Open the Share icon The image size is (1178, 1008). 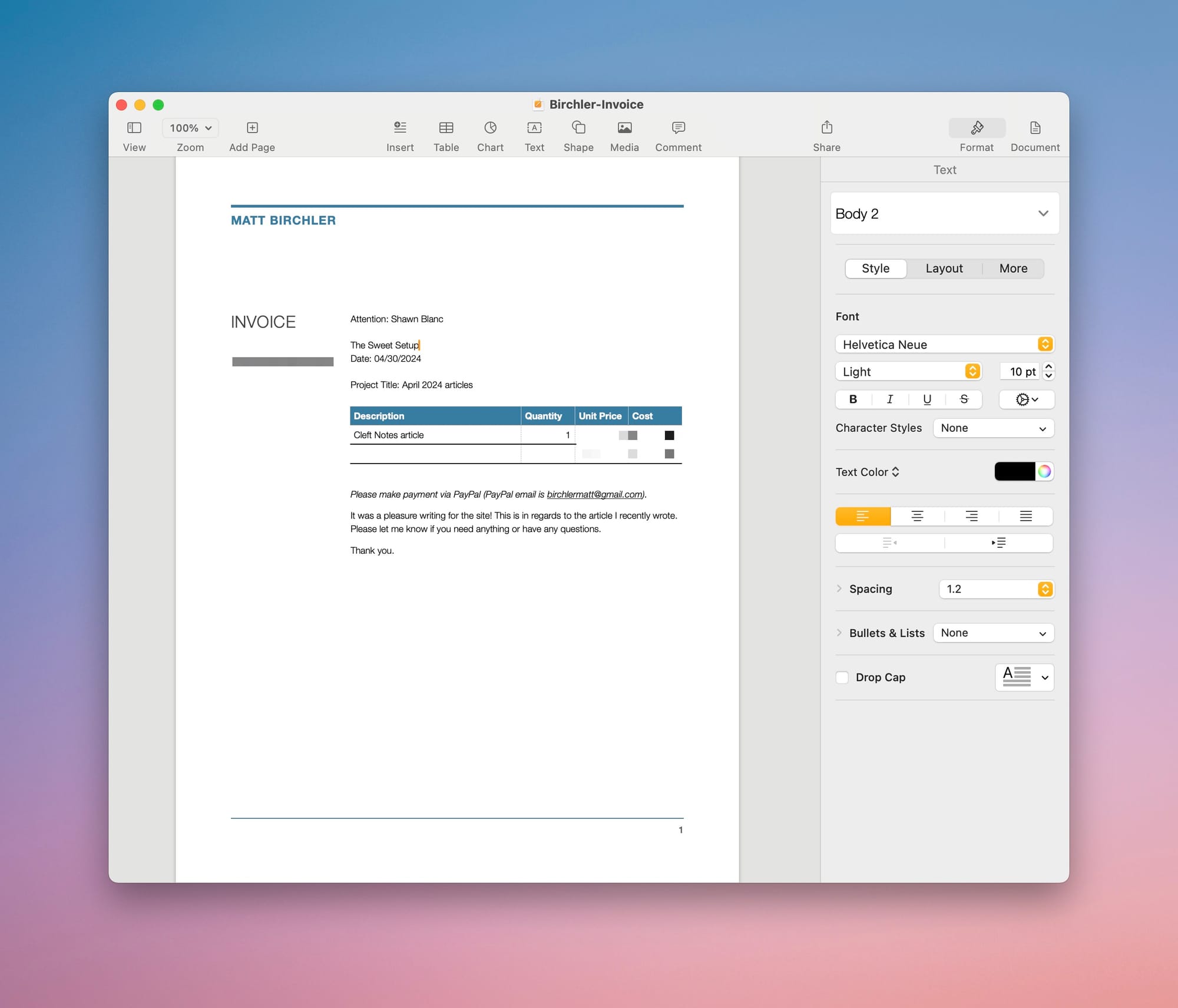click(826, 128)
